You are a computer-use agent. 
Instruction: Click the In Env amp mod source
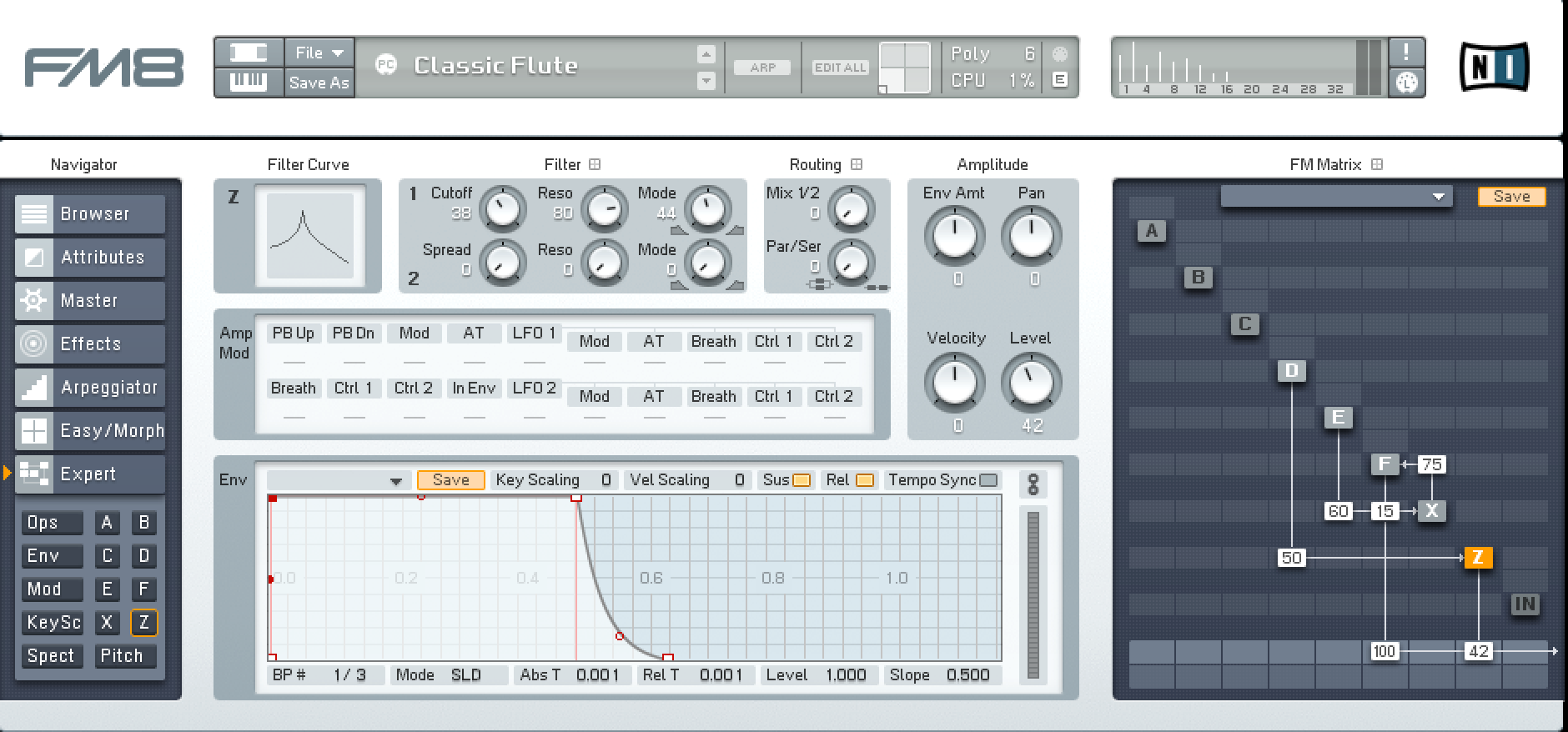[x=474, y=389]
